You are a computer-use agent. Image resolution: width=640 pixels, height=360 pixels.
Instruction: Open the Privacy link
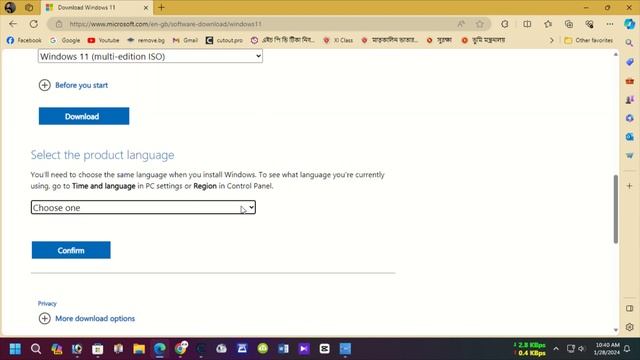[x=47, y=303]
